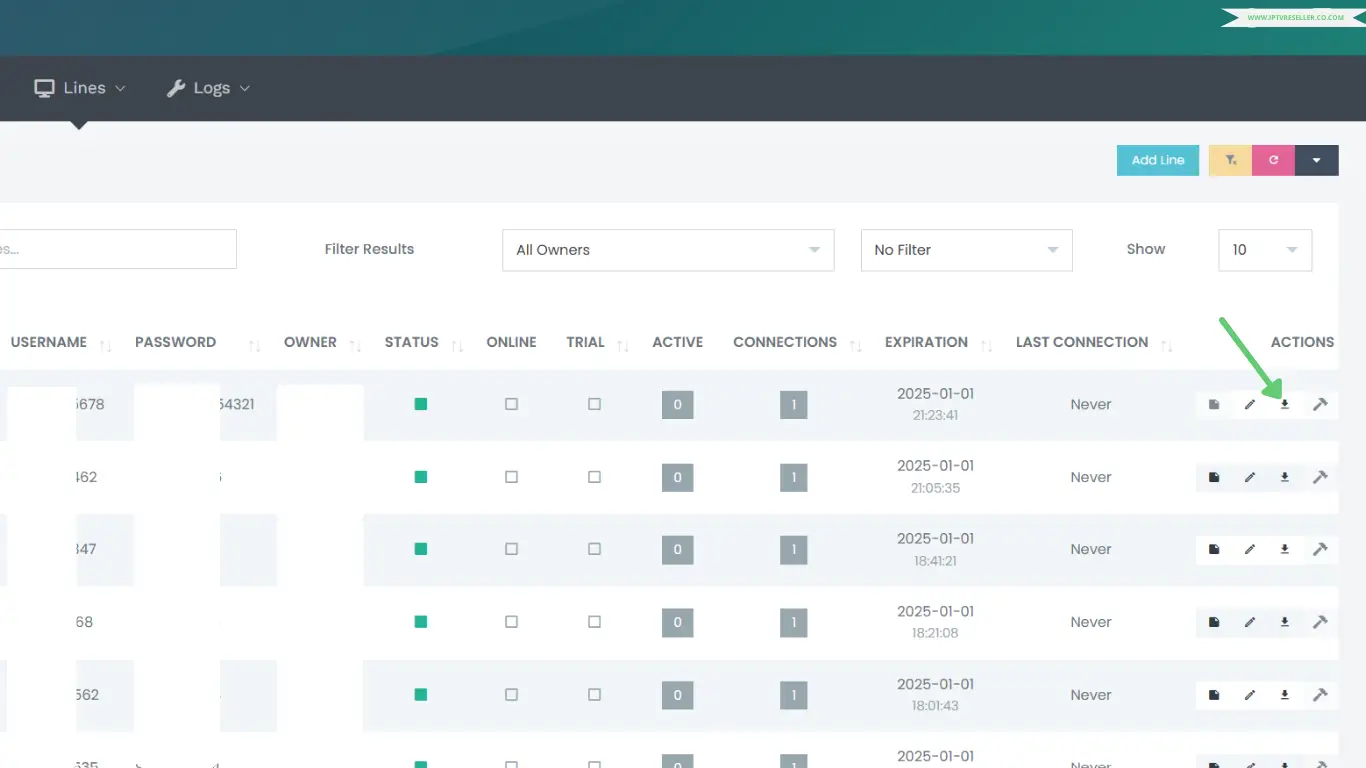Open dark caret dropdown beside refresh button
Image resolution: width=1366 pixels, height=768 pixels.
click(1316, 160)
